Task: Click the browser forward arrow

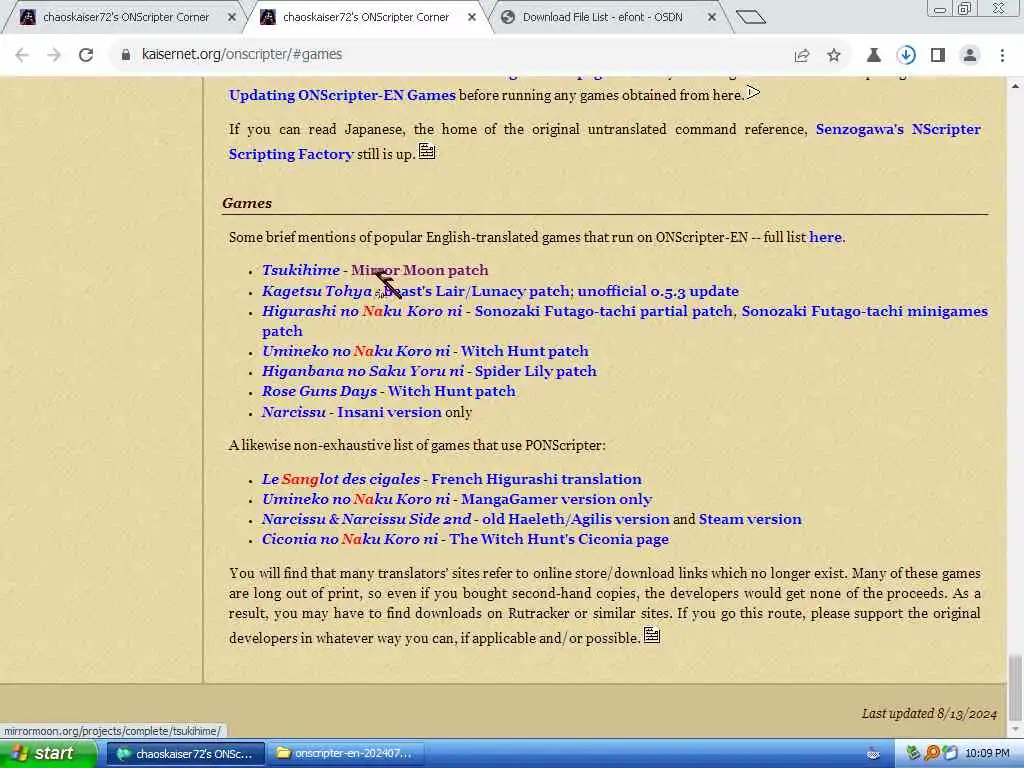Action: pos(54,55)
